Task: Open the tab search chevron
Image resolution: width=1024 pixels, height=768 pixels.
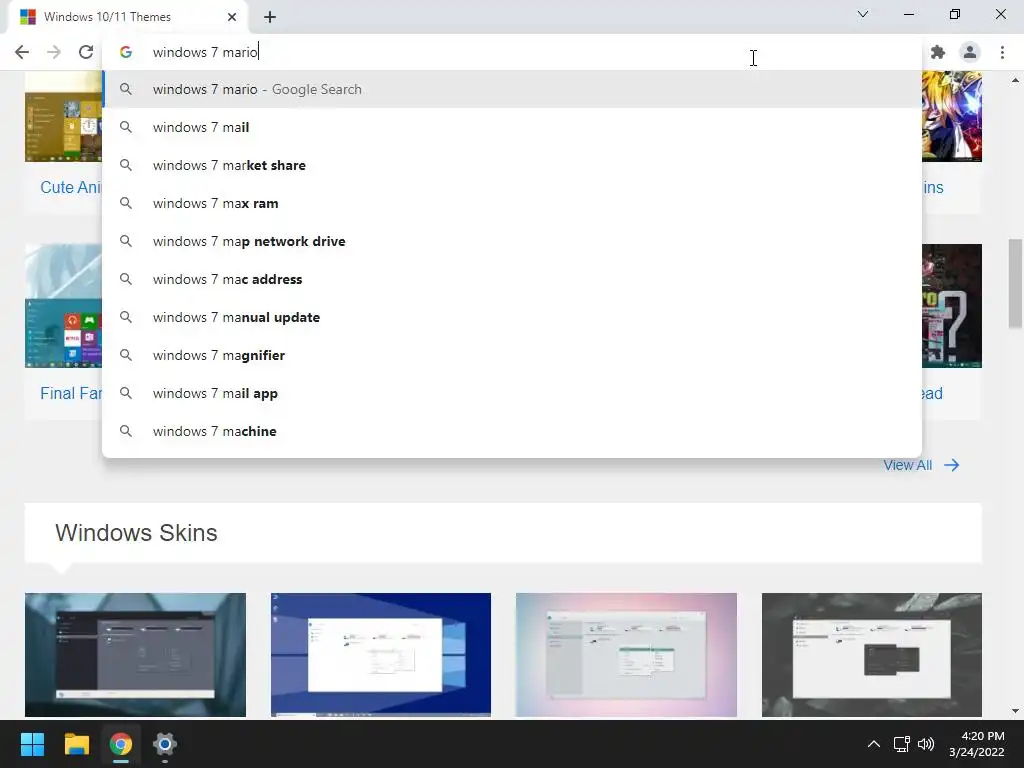Action: point(863,14)
